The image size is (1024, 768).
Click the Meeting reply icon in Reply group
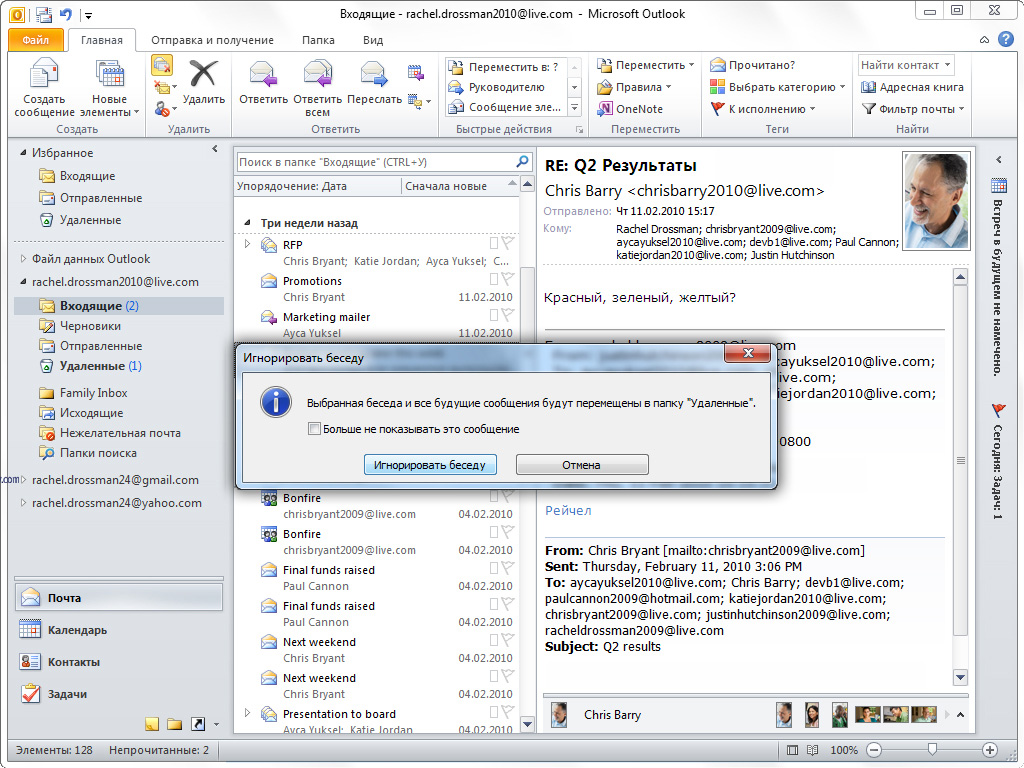tap(415, 72)
